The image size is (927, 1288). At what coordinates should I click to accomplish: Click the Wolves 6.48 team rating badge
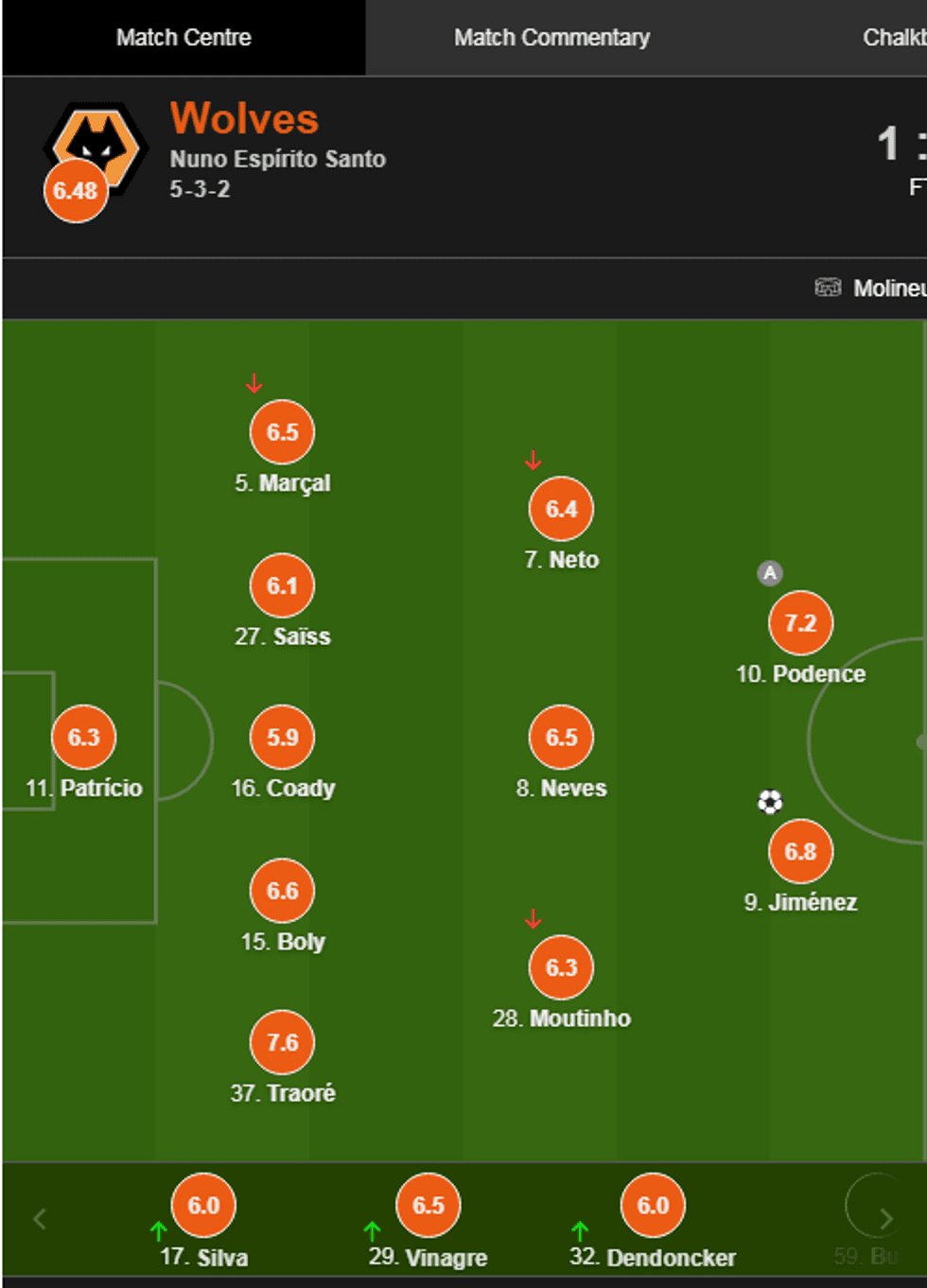(76, 191)
